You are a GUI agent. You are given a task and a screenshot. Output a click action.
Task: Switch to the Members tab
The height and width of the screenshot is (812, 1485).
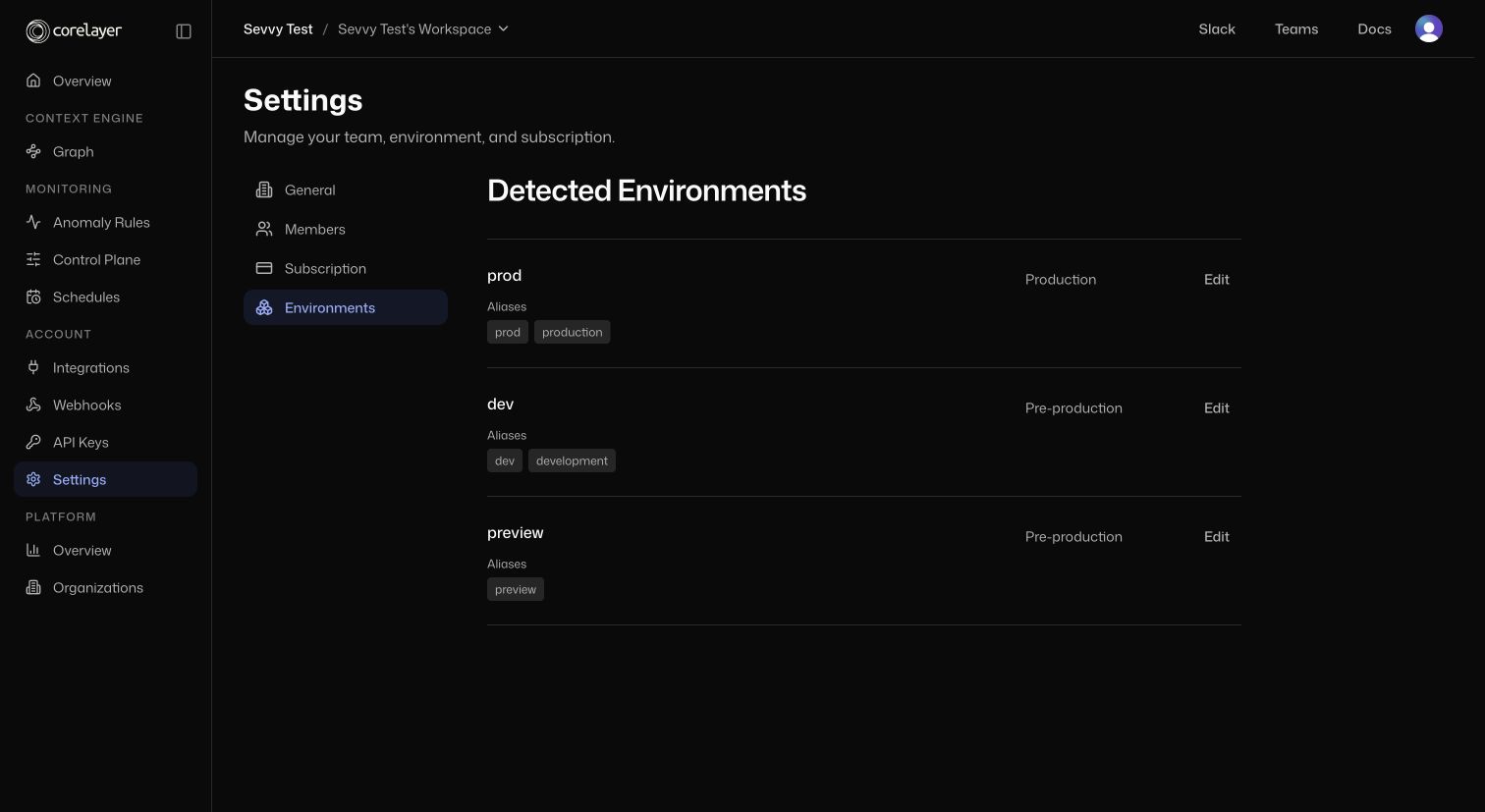346,229
